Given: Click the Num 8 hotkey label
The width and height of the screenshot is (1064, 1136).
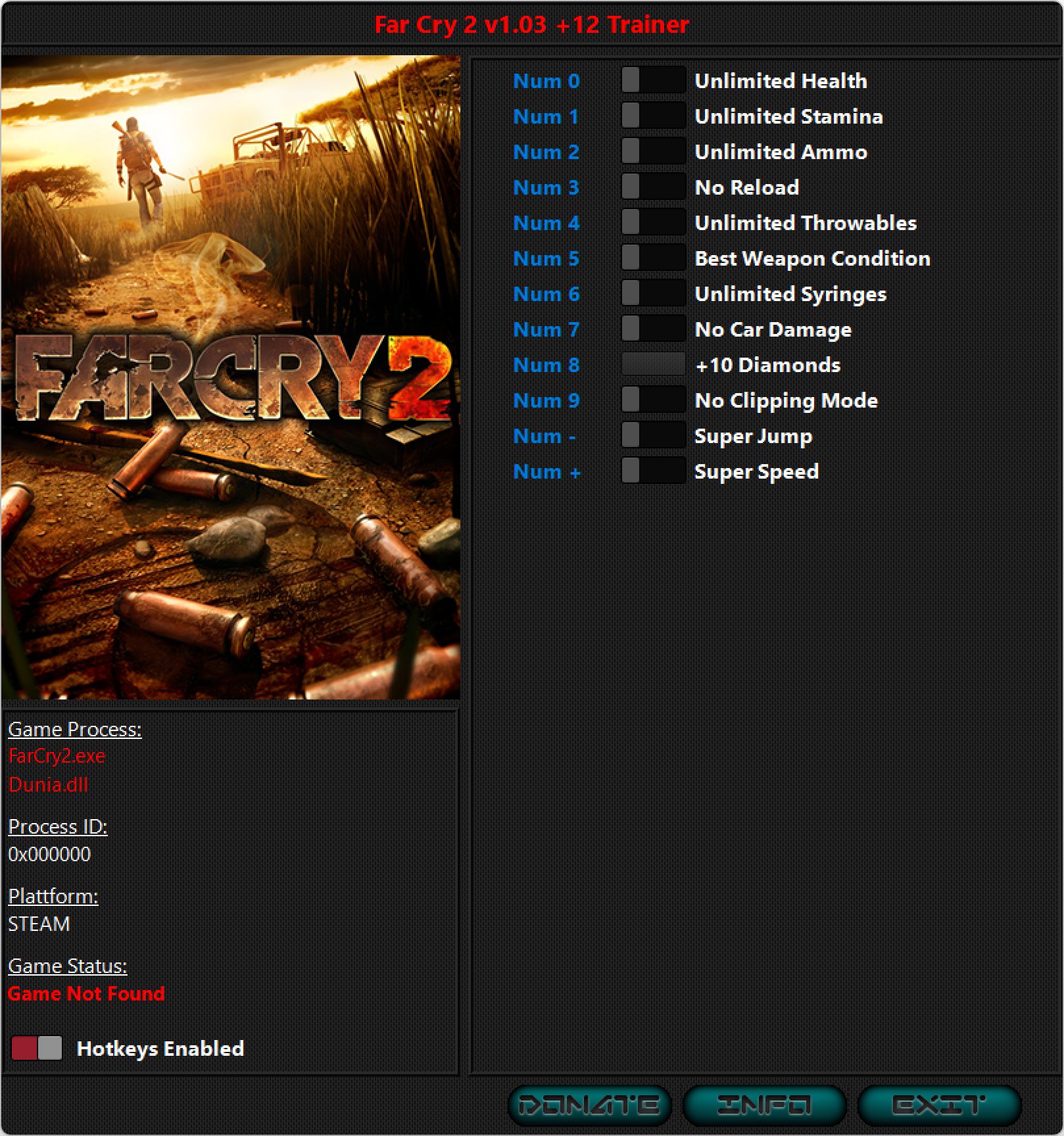Looking at the screenshot, I should pyautogui.click(x=546, y=365).
